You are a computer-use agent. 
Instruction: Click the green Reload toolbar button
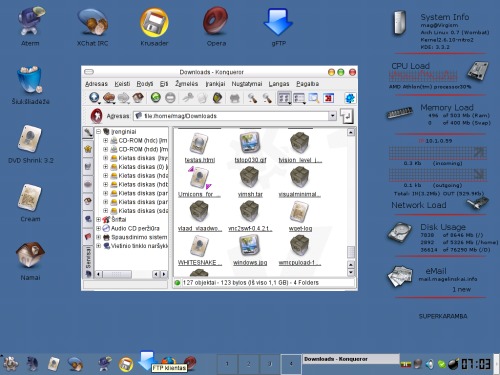click(x=155, y=98)
